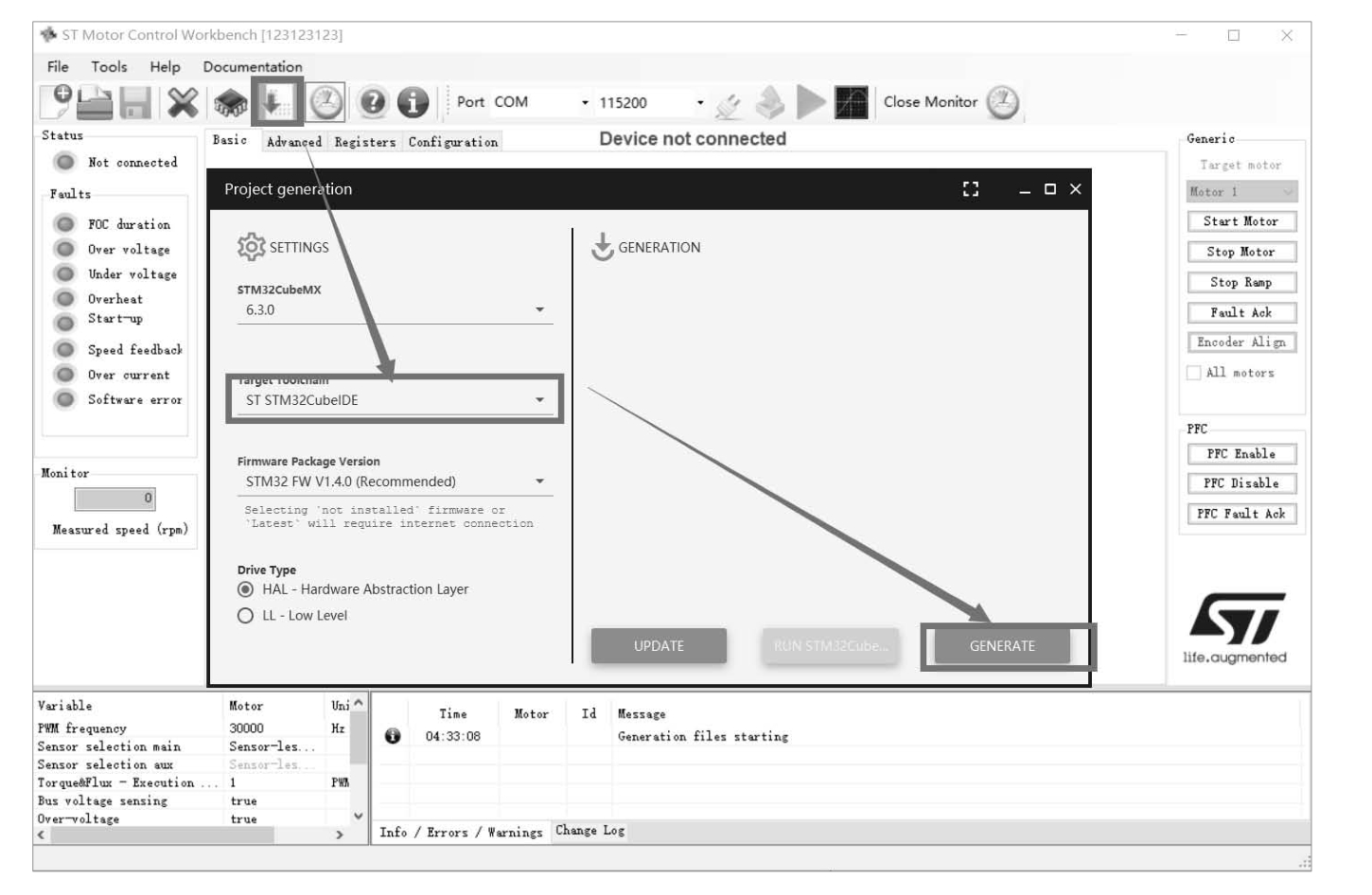Click the Encoder Align button
Screen dimensions: 1372x895
pyautogui.click(x=1241, y=342)
